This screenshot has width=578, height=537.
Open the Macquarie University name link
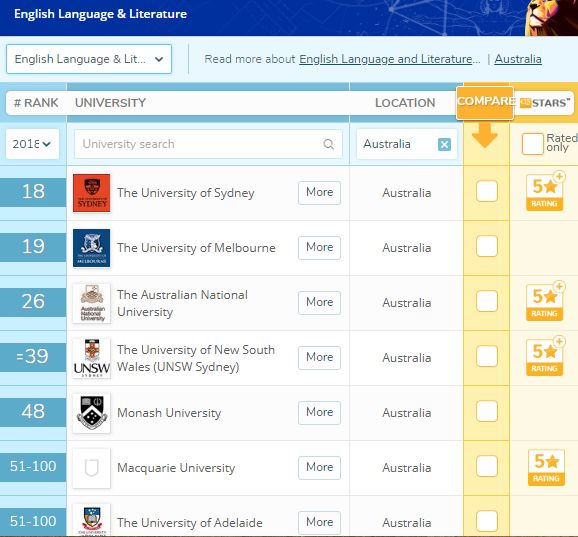176,468
